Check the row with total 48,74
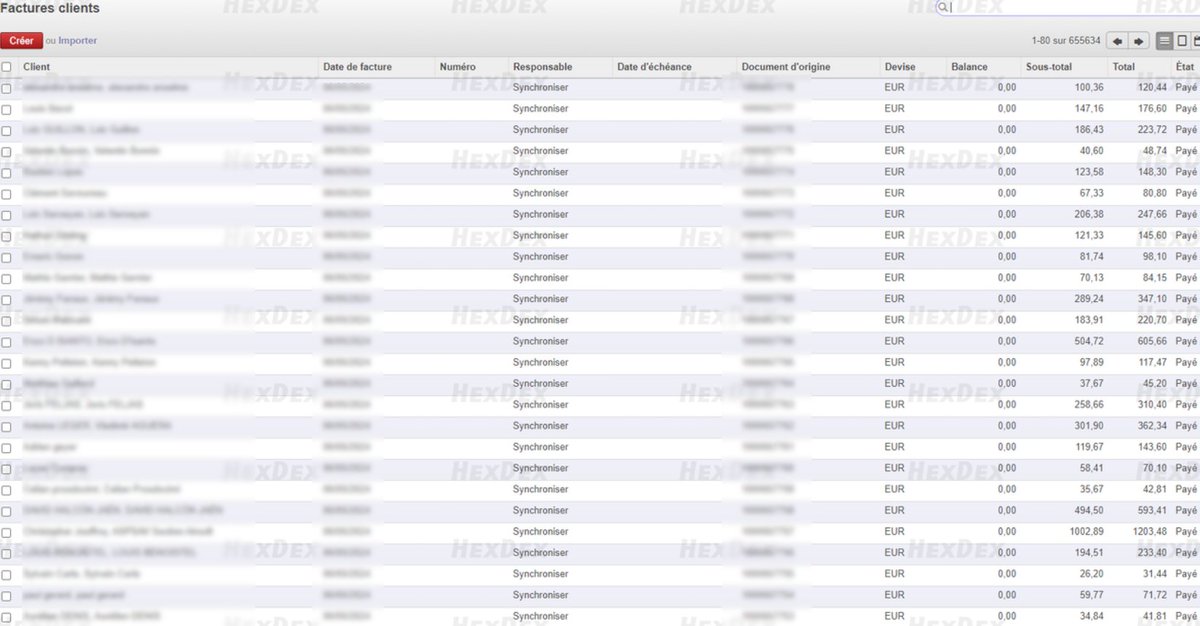The height and width of the screenshot is (626, 1200). [7, 151]
